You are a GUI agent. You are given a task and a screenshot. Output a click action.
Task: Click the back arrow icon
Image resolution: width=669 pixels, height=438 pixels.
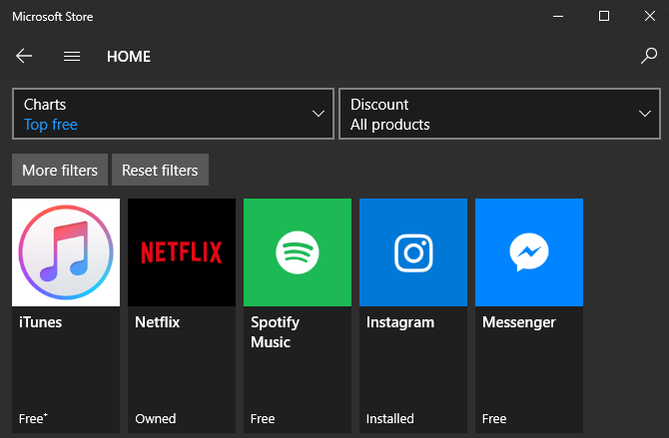(x=24, y=56)
